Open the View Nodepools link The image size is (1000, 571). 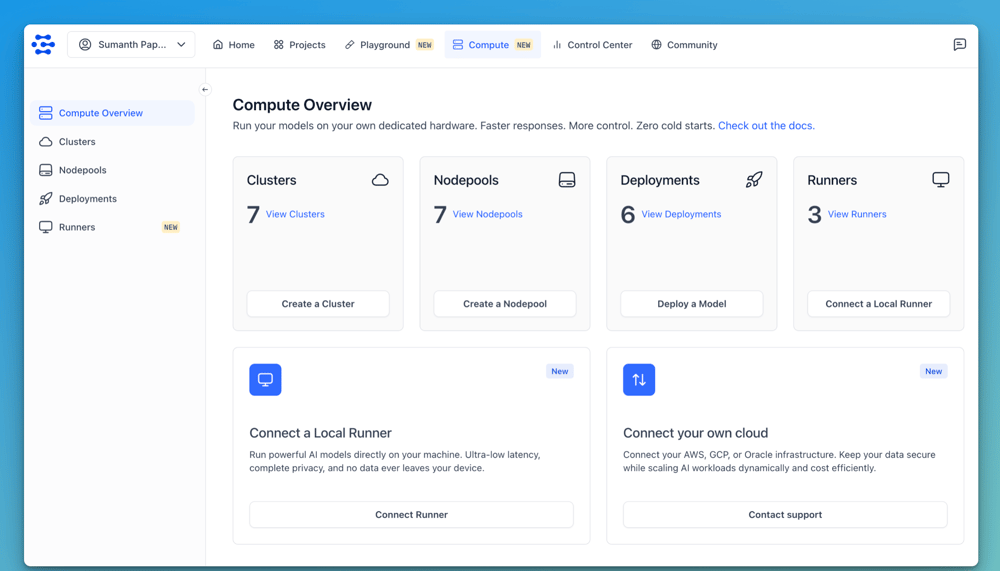click(x=487, y=214)
